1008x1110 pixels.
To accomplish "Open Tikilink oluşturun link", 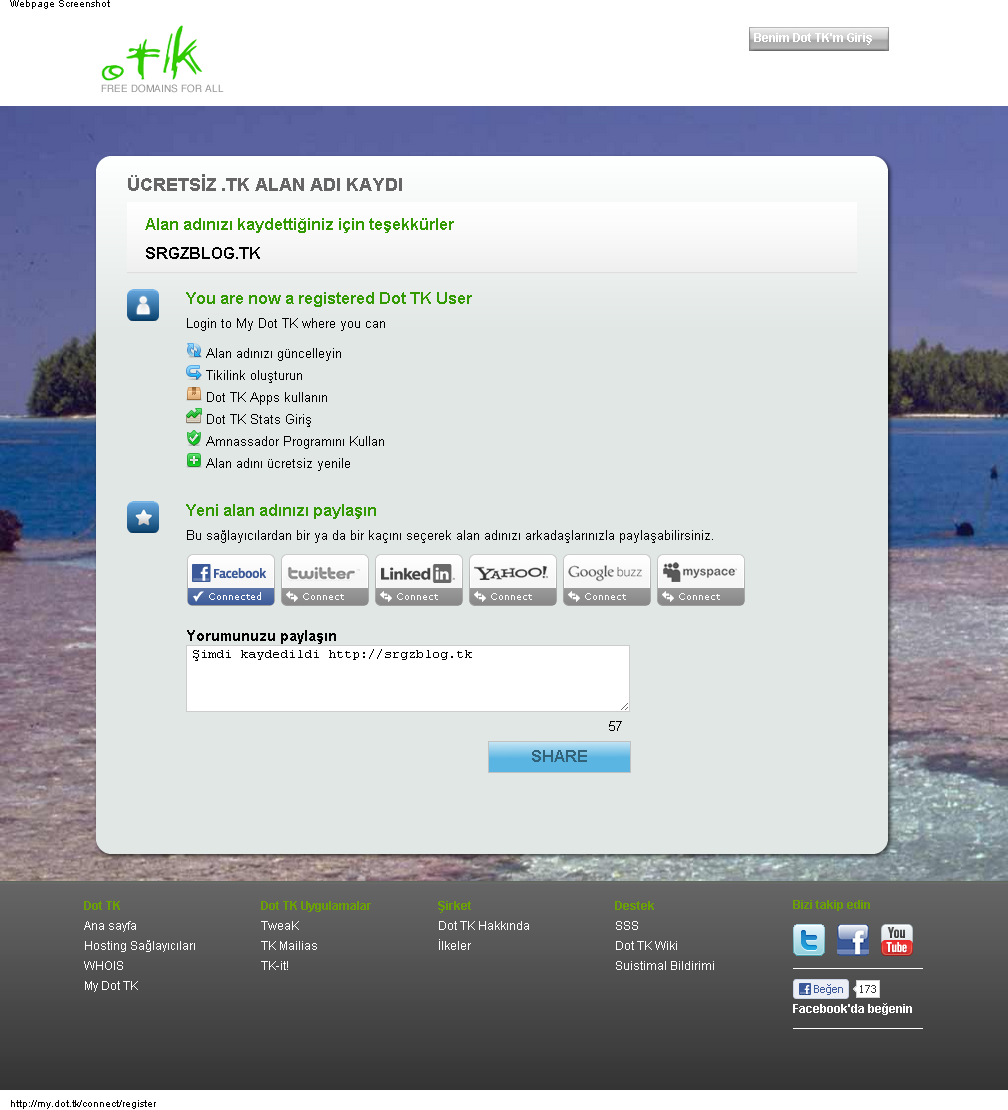I will tap(254, 375).
